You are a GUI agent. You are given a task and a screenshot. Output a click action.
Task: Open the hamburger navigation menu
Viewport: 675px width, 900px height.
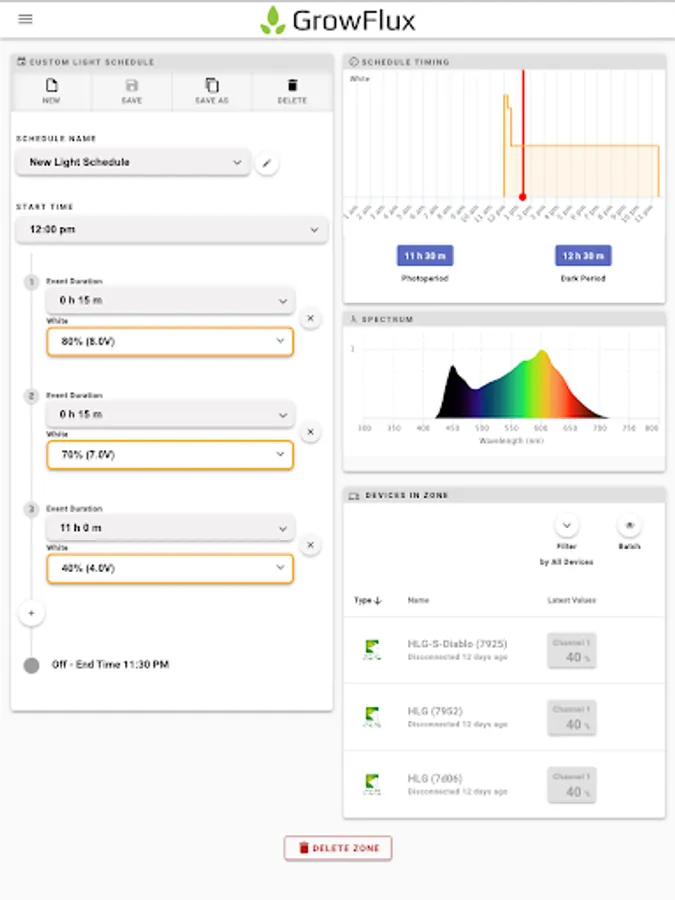[x=25, y=19]
